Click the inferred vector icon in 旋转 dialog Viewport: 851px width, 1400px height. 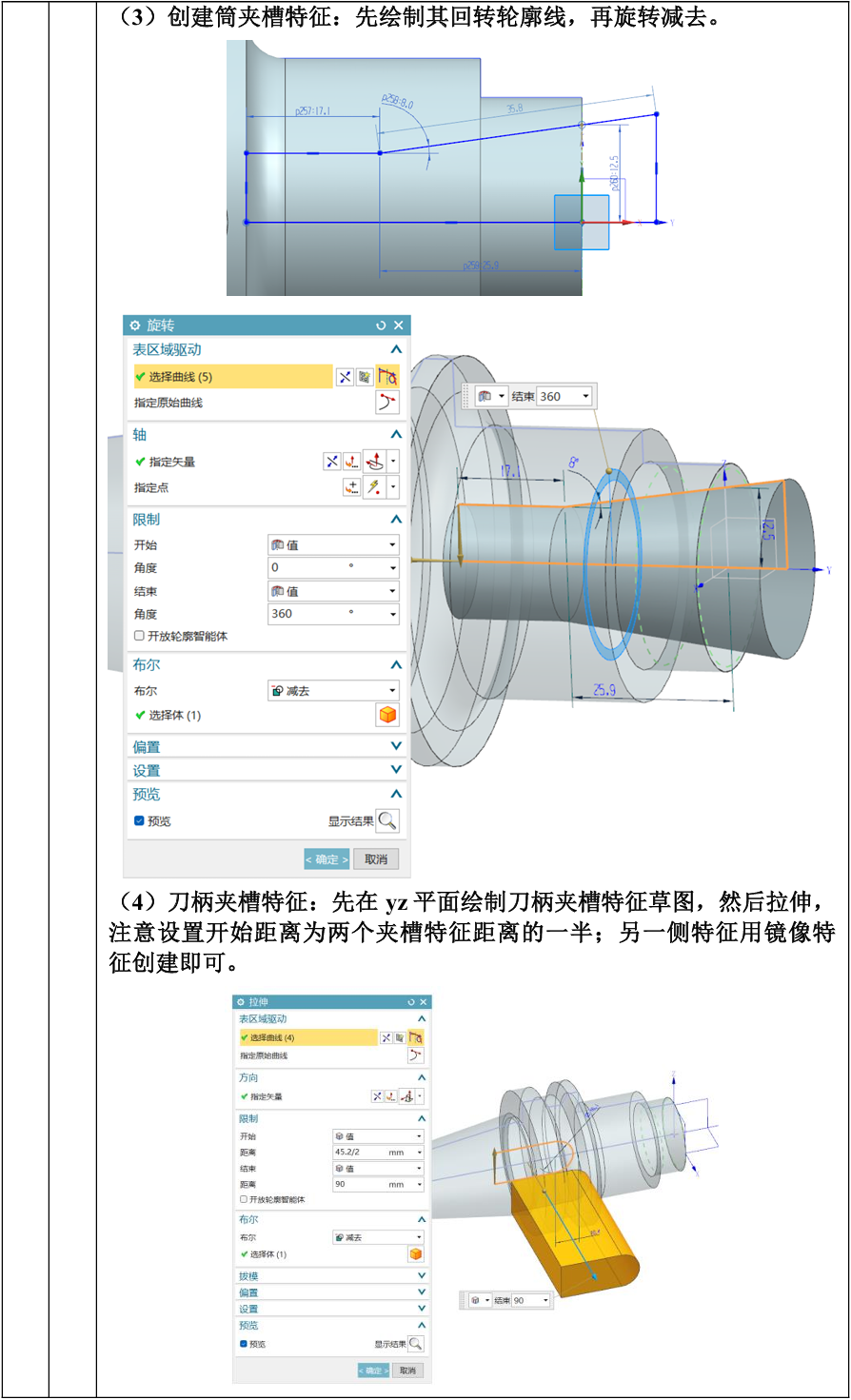[x=374, y=462]
